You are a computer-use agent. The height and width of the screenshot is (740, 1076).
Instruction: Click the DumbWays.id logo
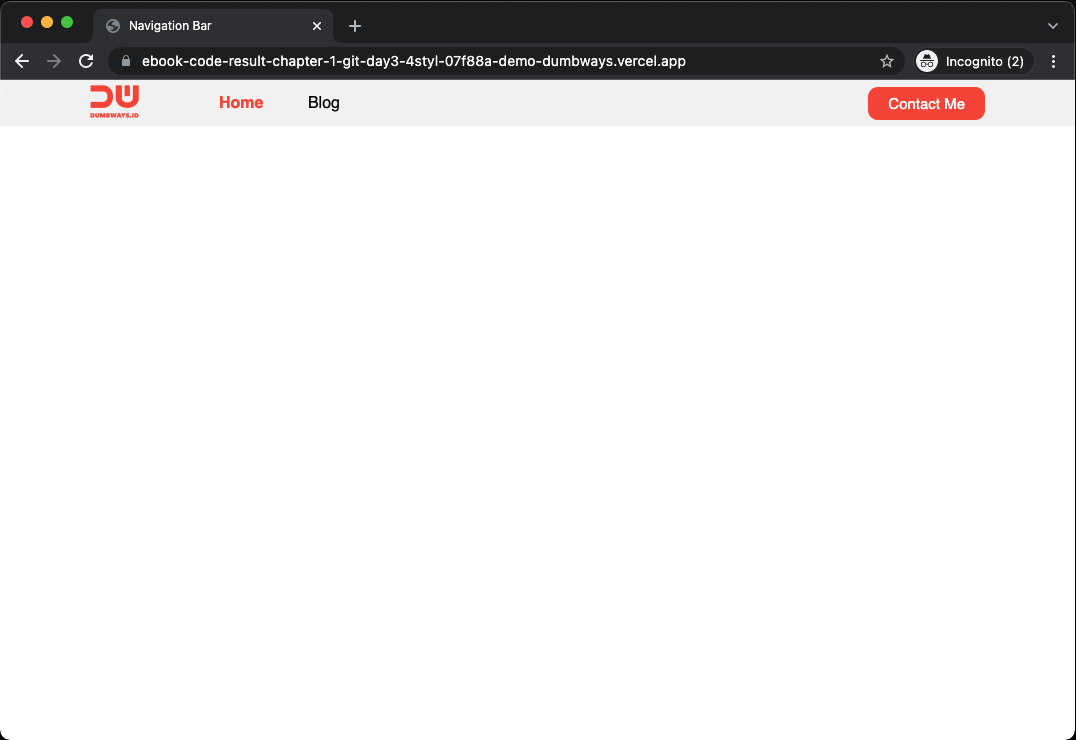115,102
